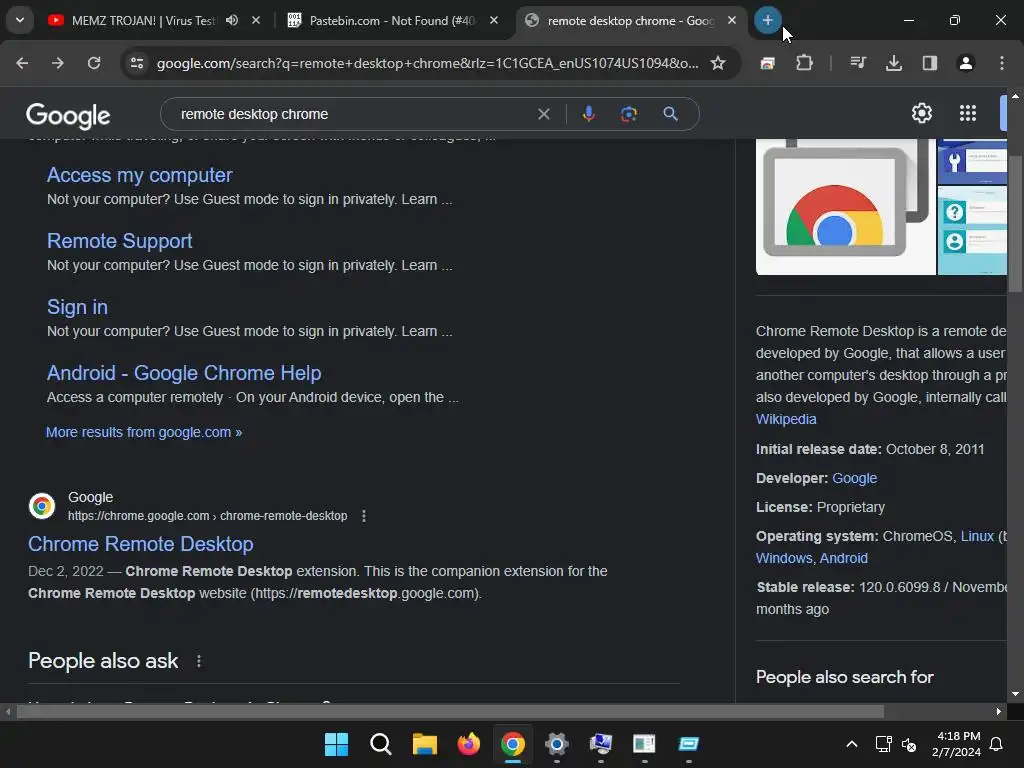Open the Chrome Remote Desktop logo image
Screen dimensions: 1024x768
pyautogui.click(x=845, y=206)
